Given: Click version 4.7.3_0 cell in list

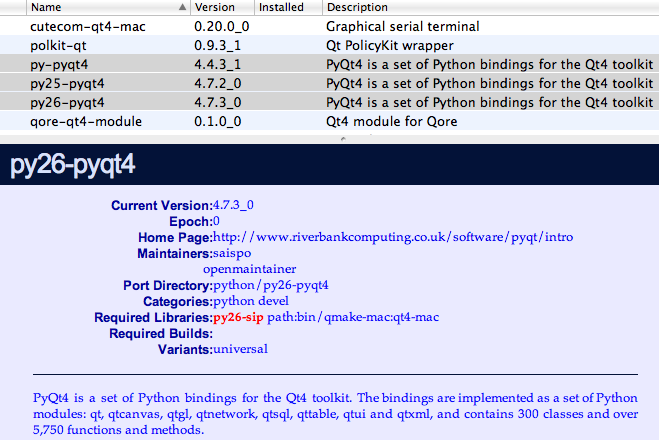Looking at the screenshot, I should pyautogui.click(x=218, y=102).
